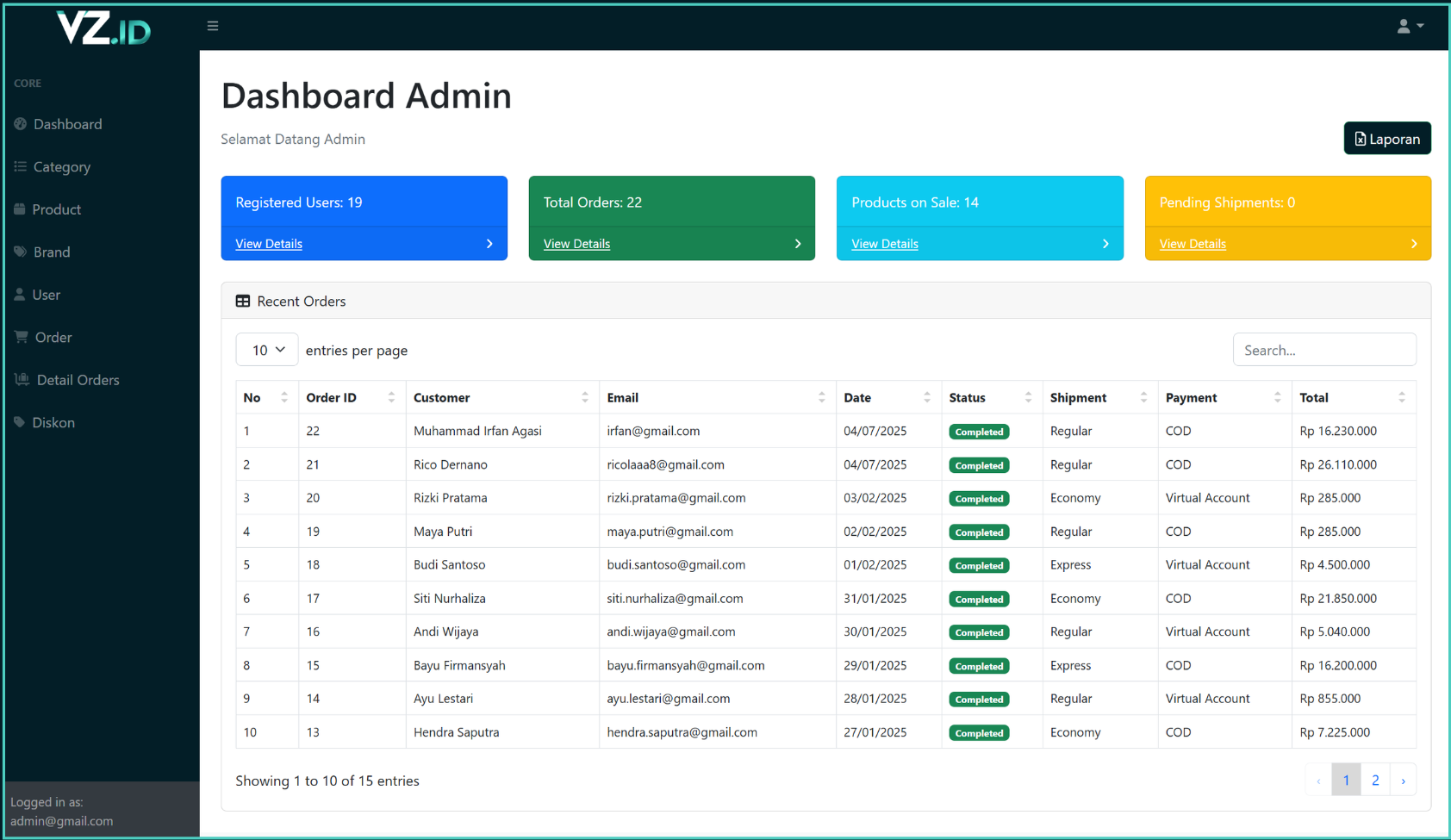Screen dimensions: 1451x840
Task: View Details for Registered Users card
Action: (269, 244)
